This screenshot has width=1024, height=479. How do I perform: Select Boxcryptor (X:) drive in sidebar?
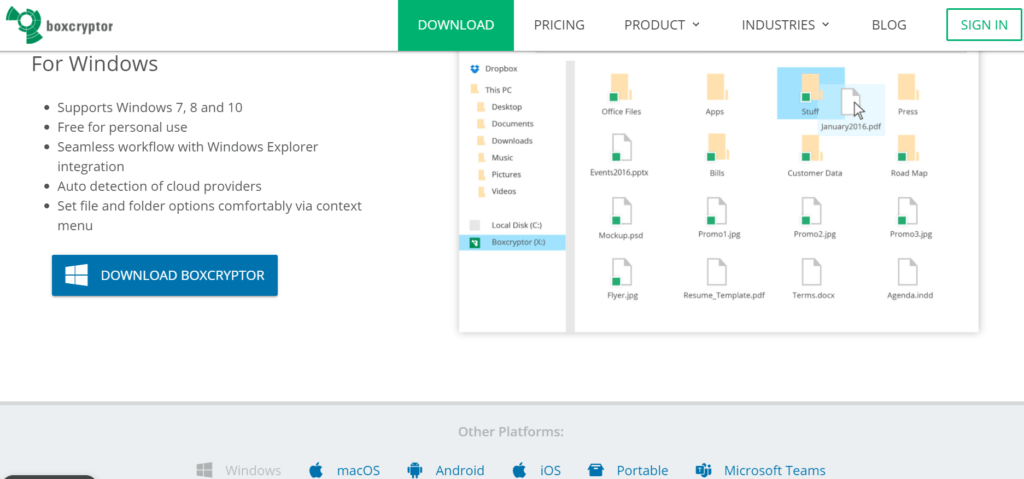point(513,242)
